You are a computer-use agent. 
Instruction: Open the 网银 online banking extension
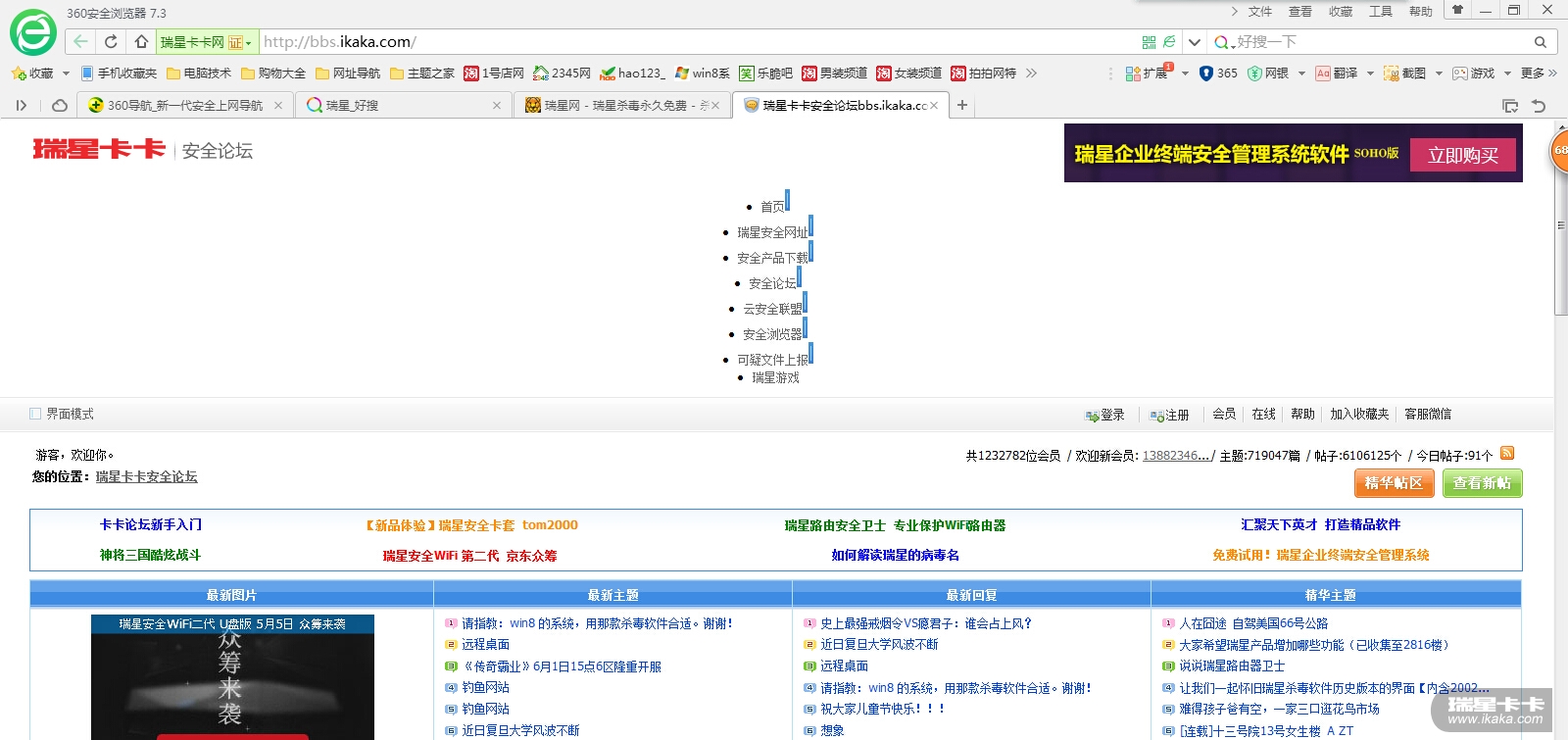1268,73
